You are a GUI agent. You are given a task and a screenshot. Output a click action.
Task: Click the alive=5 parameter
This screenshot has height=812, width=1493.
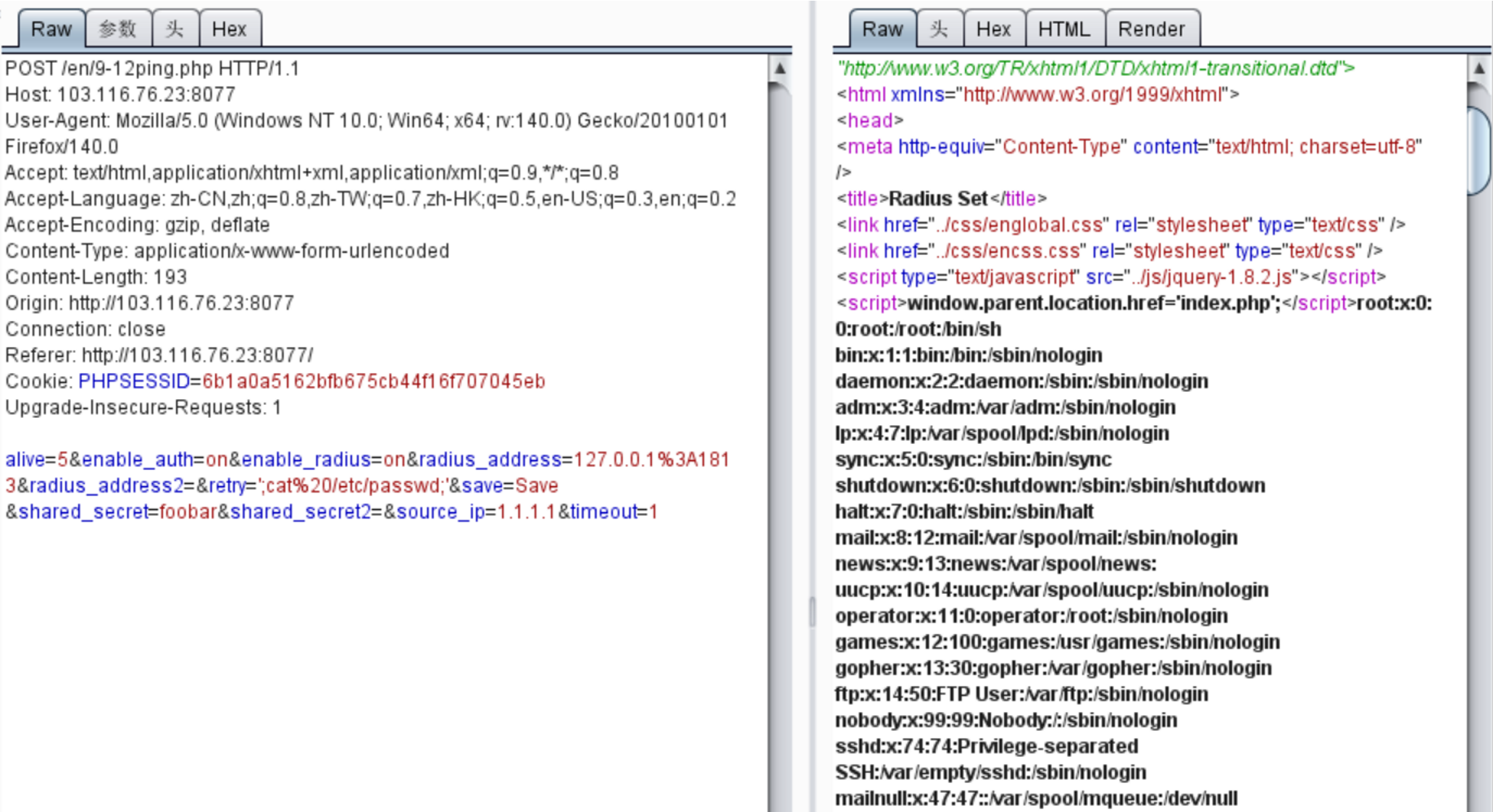click(x=36, y=460)
